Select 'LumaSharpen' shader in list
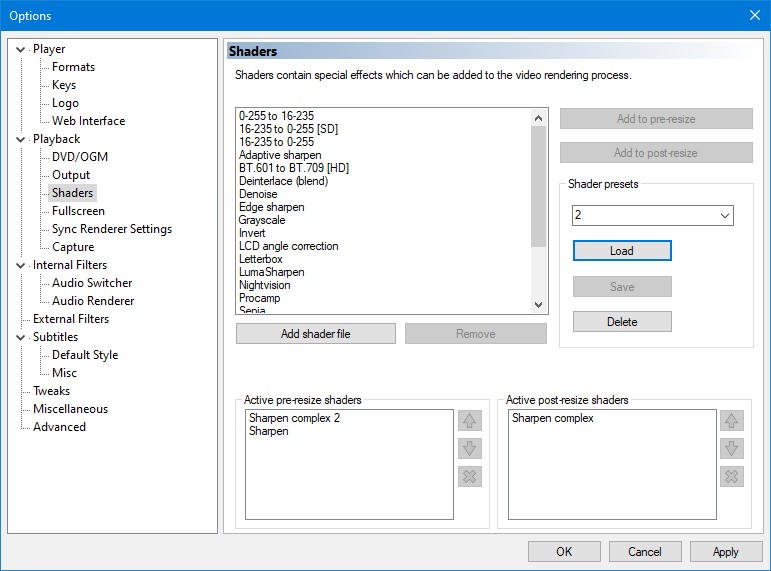 coord(271,272)
